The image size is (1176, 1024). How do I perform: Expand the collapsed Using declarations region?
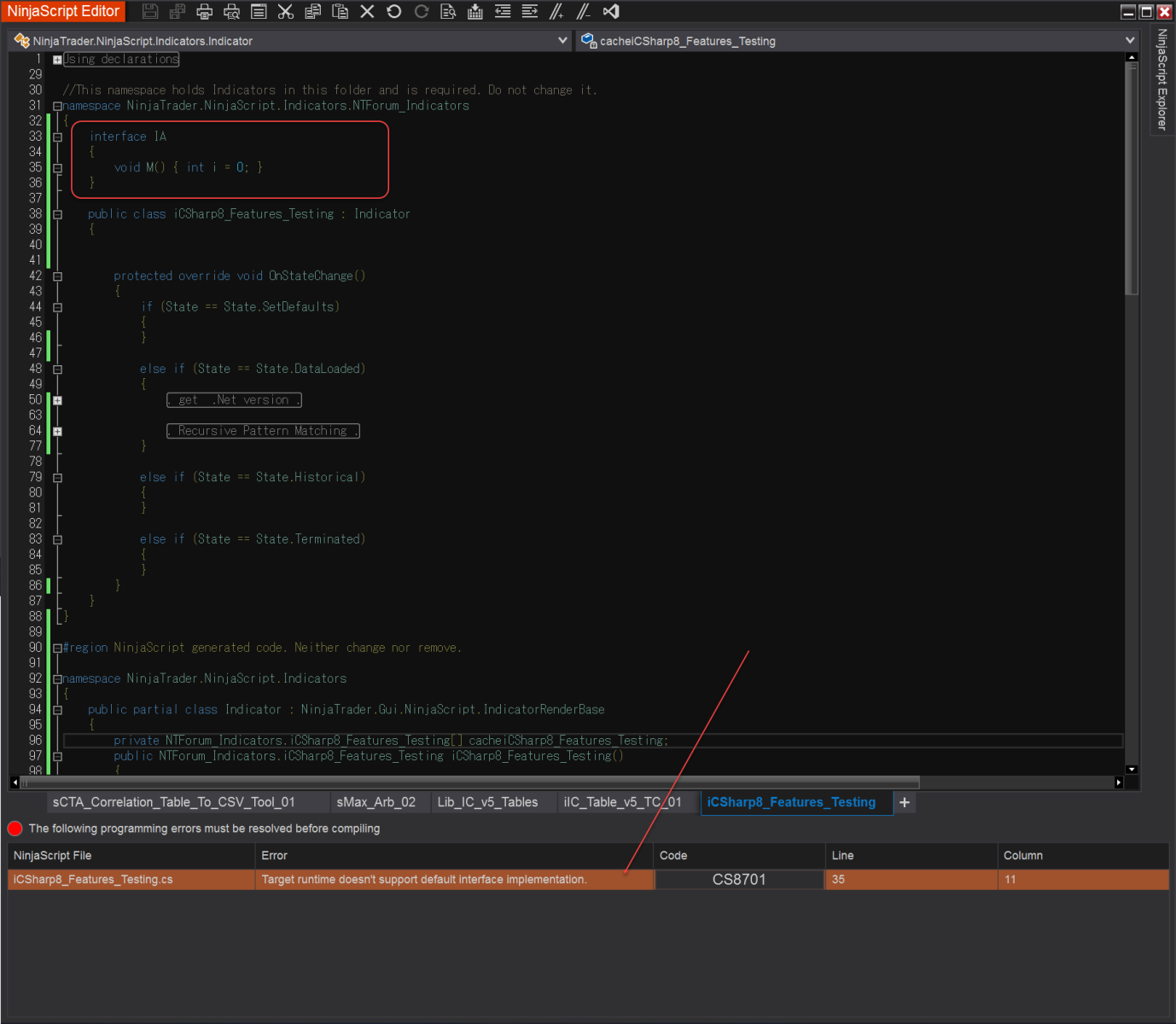(57, 60)
